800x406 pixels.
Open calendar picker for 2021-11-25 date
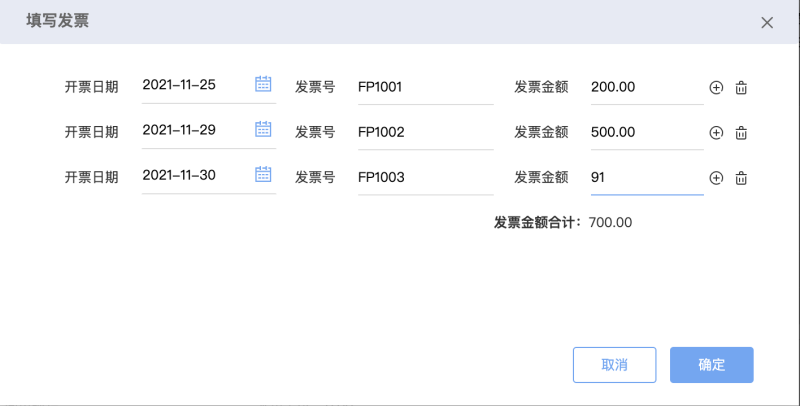point(263,84)
